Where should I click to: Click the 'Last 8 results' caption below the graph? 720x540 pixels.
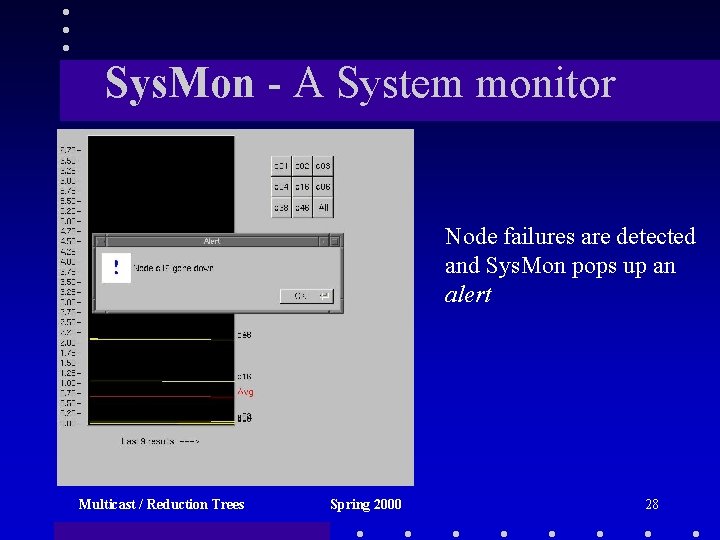click(x=160, y=441)
